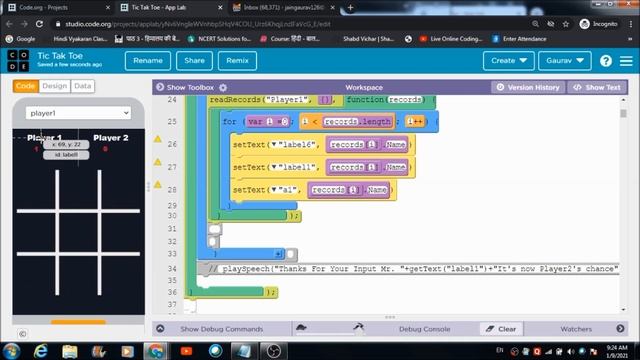Open the Live Online Coding bookmark
Screen dimensions: 640x360
pyautogui.click(x=451, y=39)
